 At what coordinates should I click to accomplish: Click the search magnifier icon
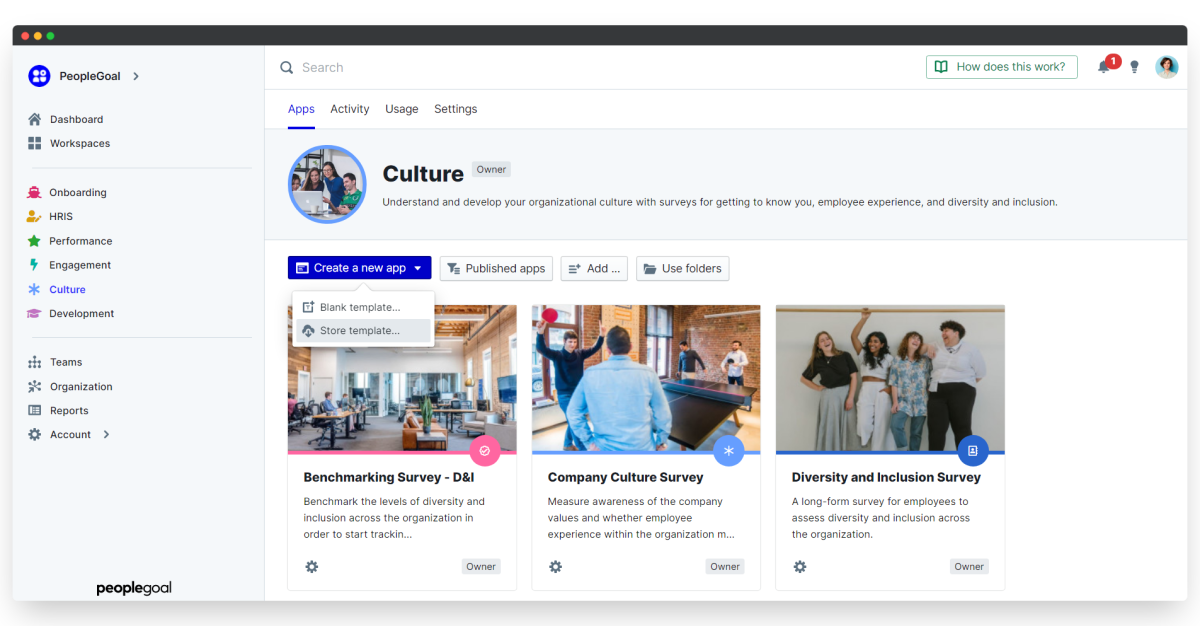coord(287,67)
